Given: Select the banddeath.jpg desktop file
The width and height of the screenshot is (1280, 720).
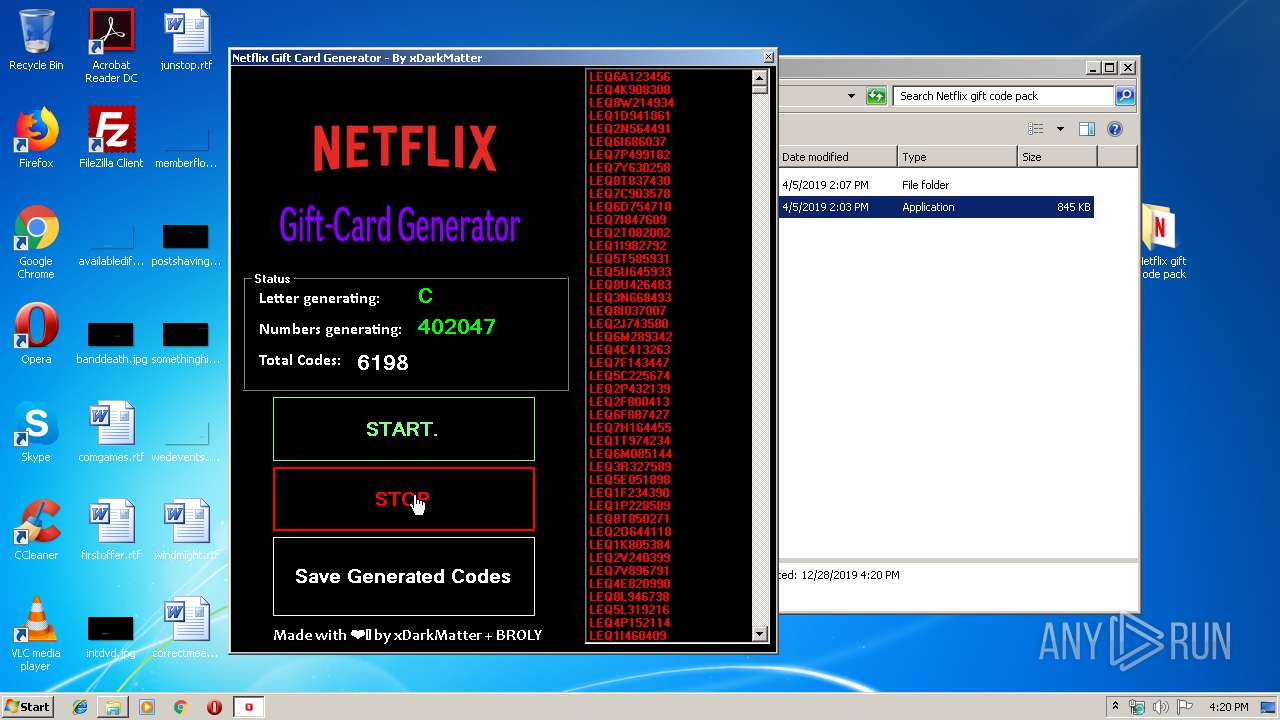Looking at the screenshot, I should coord(111,342).
